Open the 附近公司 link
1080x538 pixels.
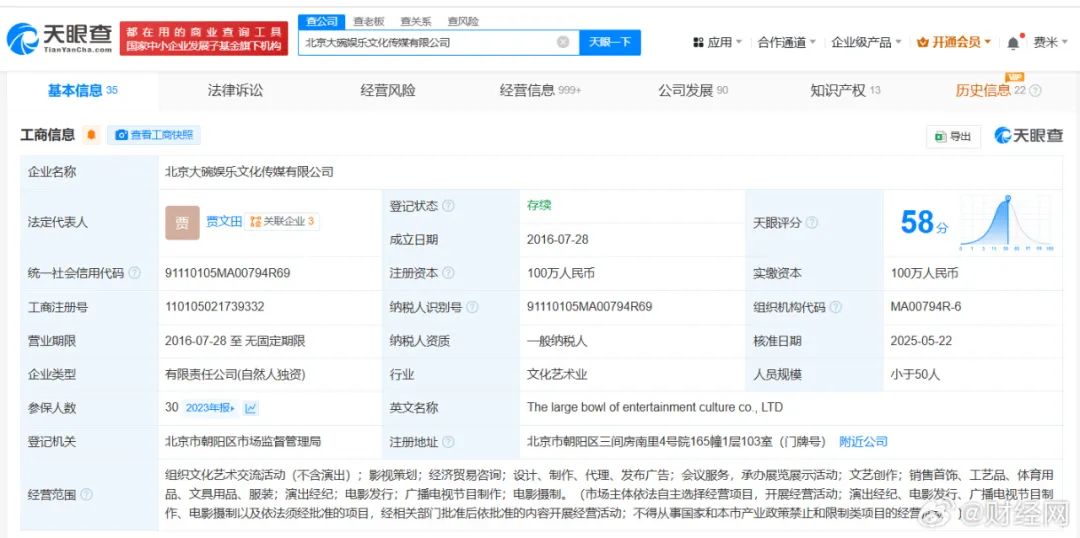point(863,441)
